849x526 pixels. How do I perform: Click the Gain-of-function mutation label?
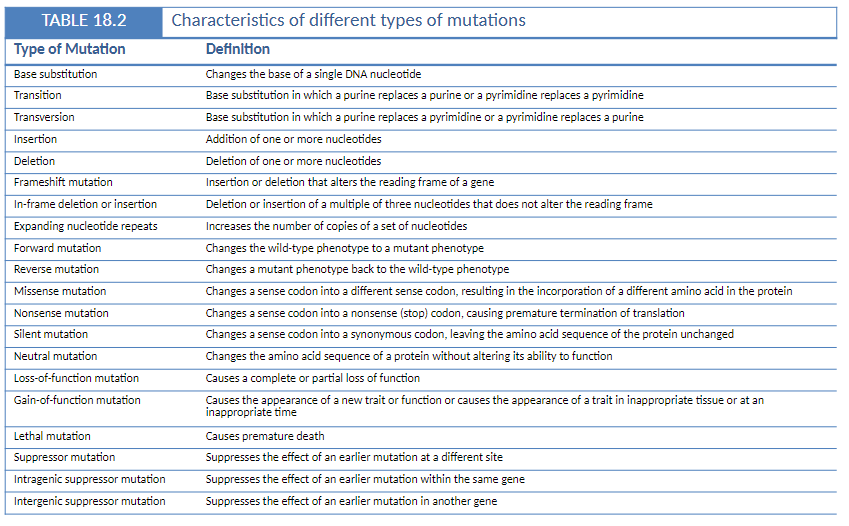77,400
